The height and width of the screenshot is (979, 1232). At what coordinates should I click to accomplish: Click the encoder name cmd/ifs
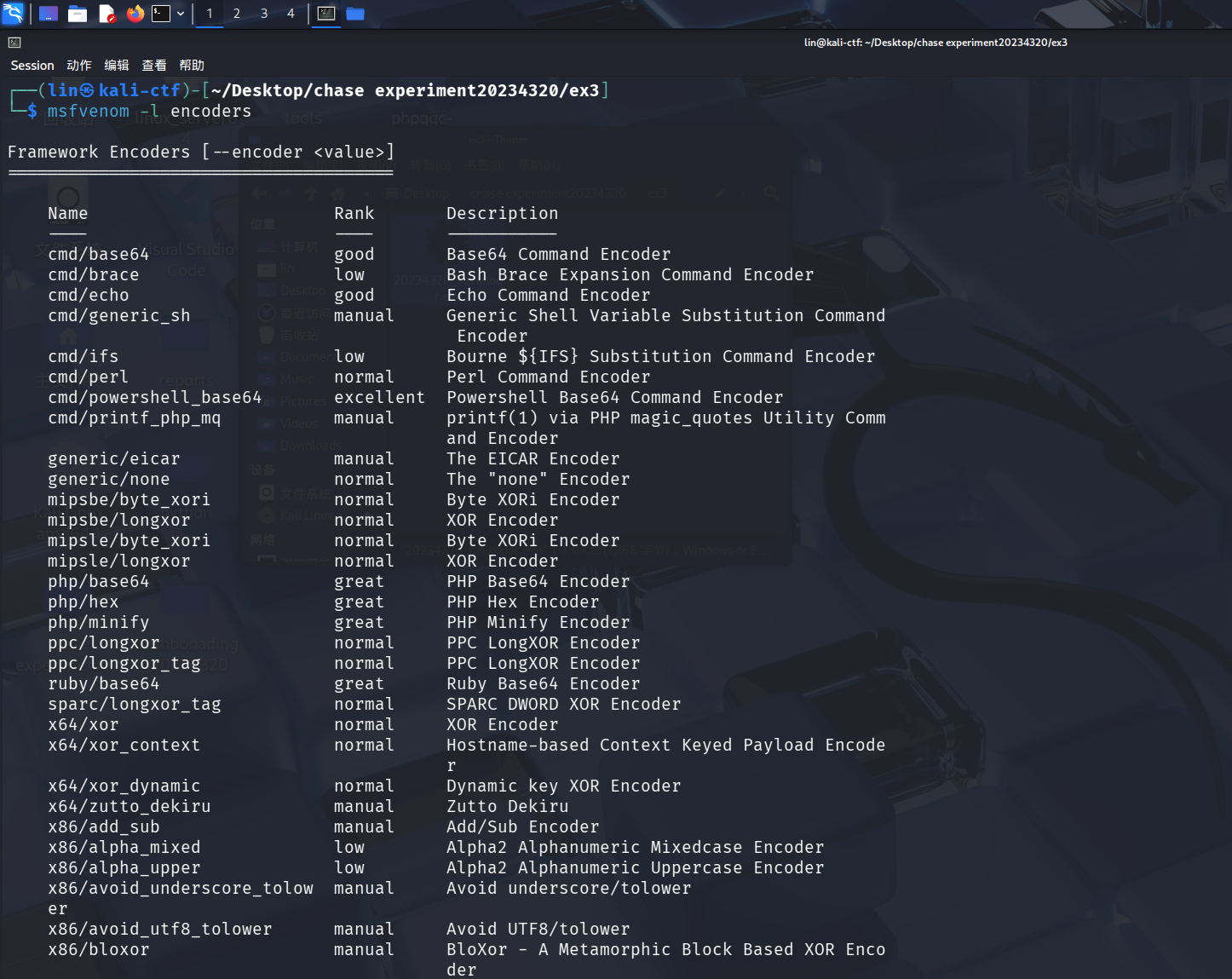tap(83, 357)
